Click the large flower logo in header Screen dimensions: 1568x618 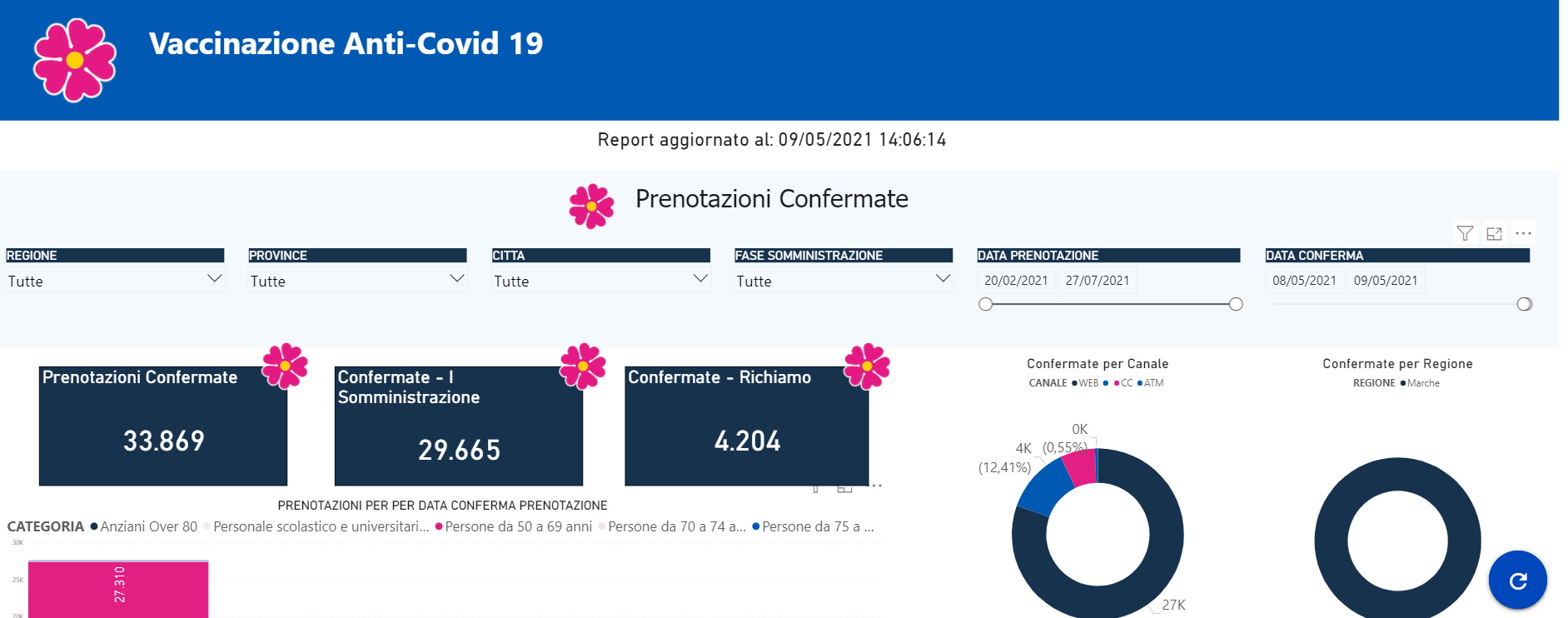pos(75,60)
